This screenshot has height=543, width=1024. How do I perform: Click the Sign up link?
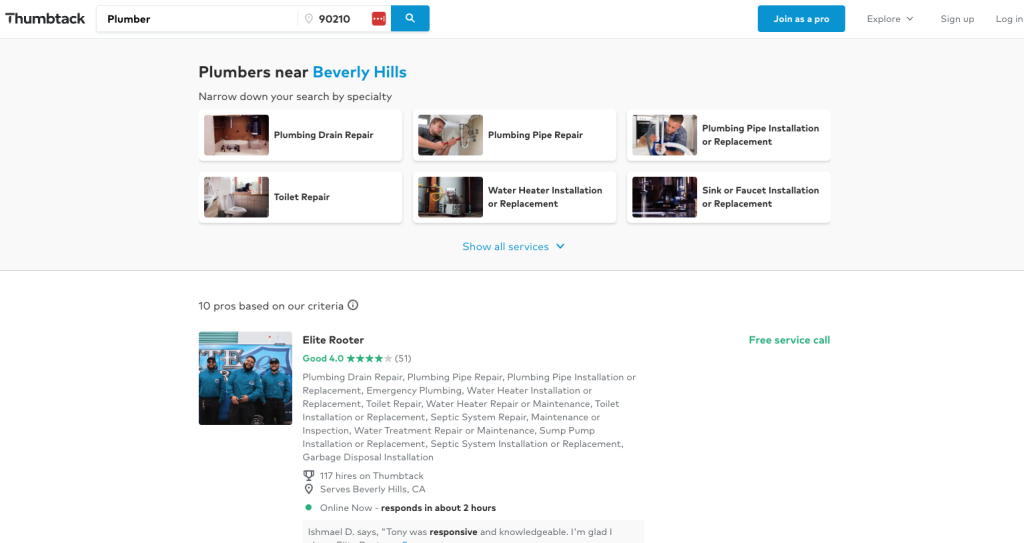pyautogui.click(x=957, y=19)
